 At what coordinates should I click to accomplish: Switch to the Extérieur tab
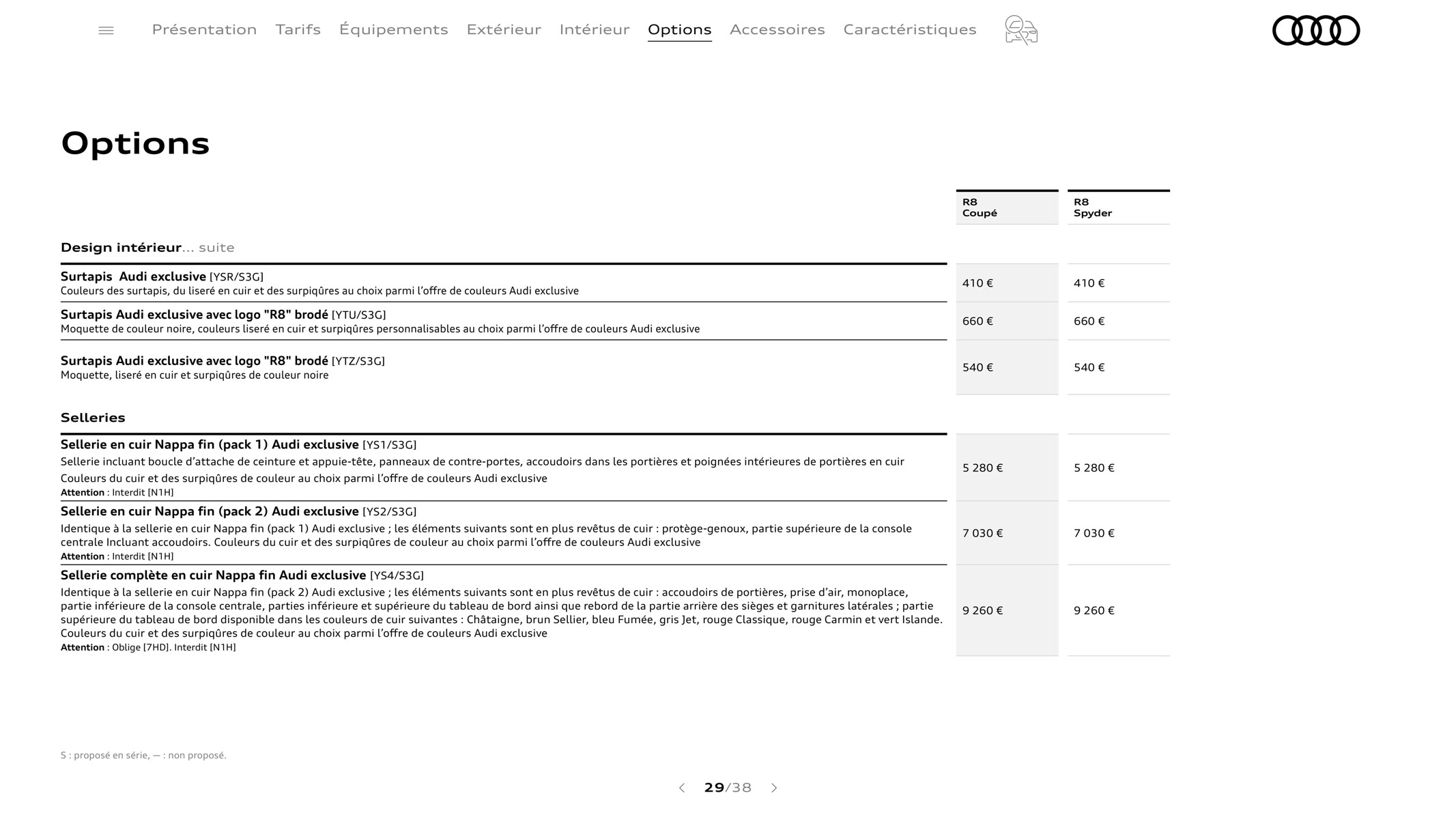click(x=504, y=29)
